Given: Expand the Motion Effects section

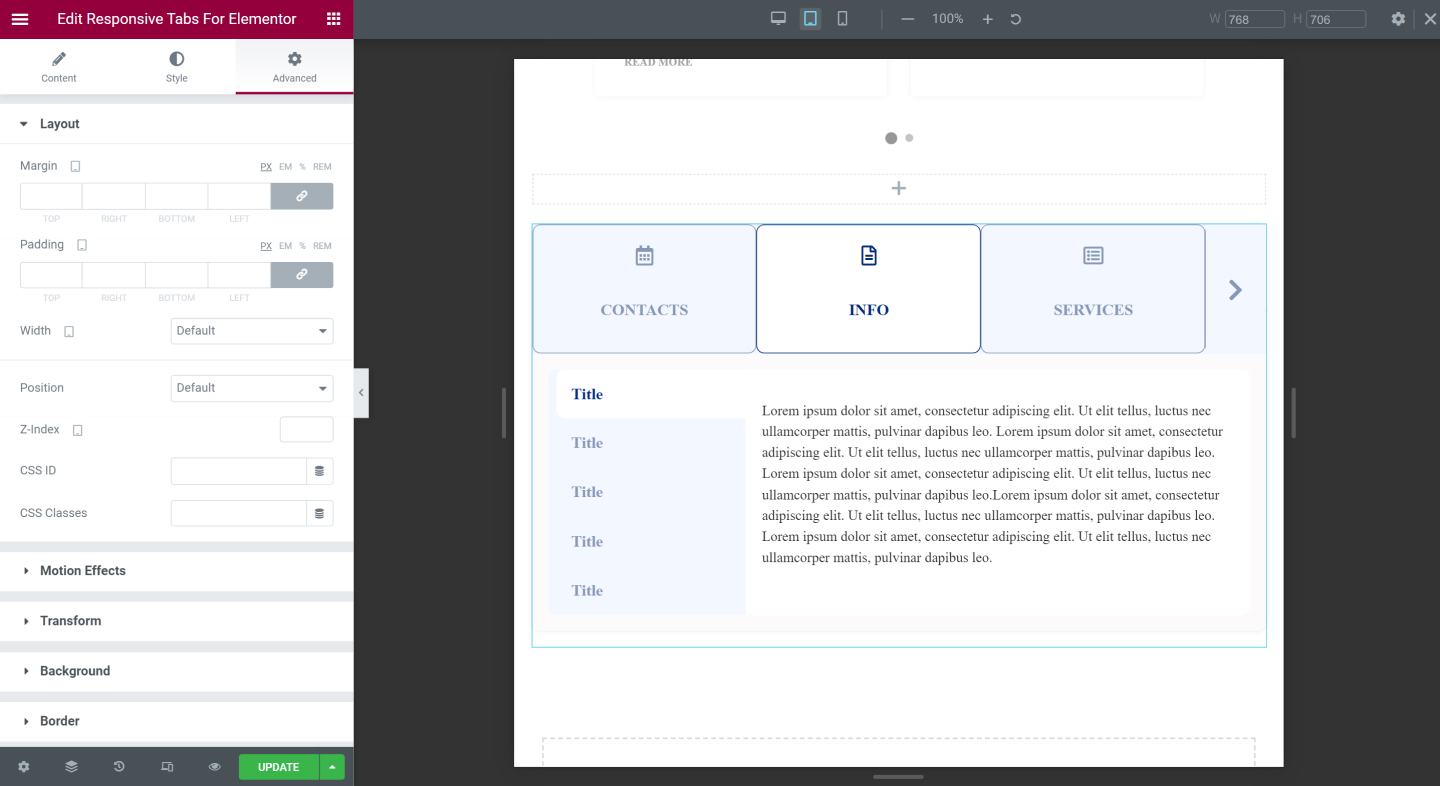Looking at the screenshot, I should pos(176,571).
